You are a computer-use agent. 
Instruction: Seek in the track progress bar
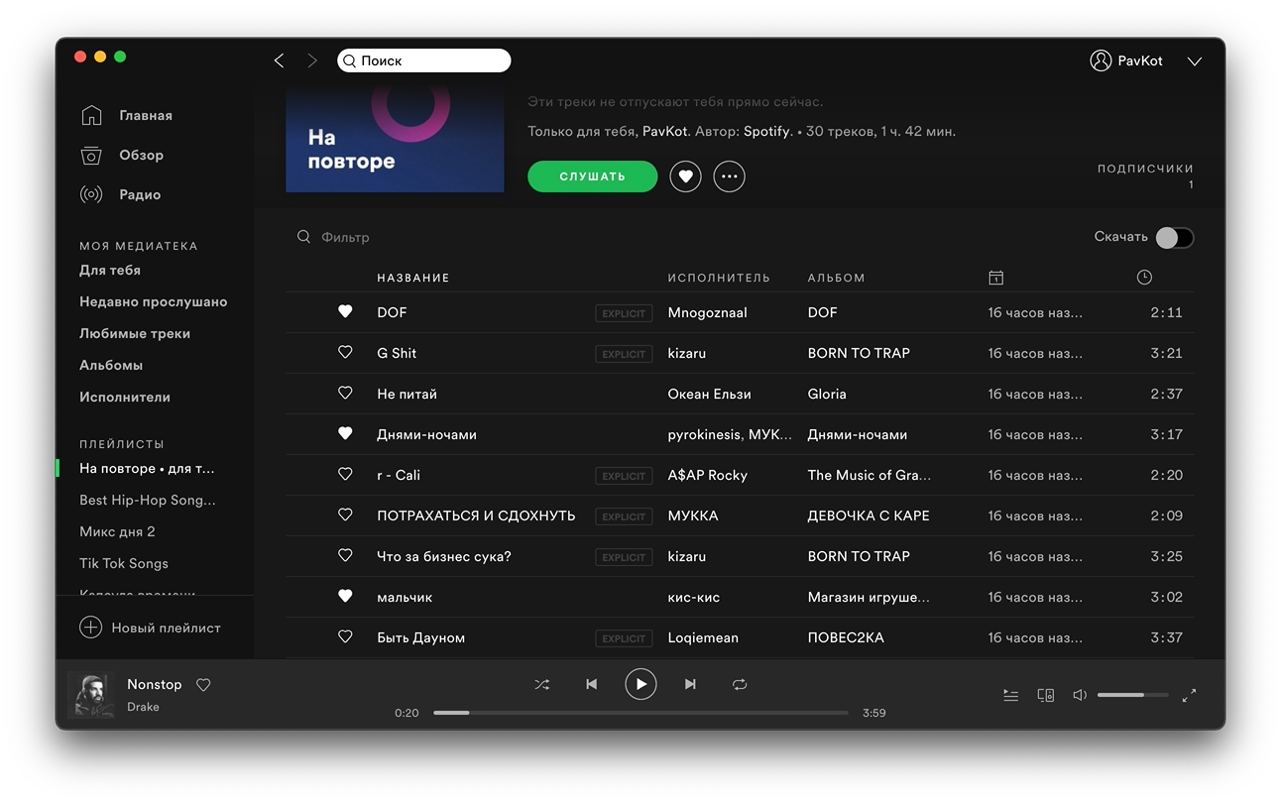641,713
